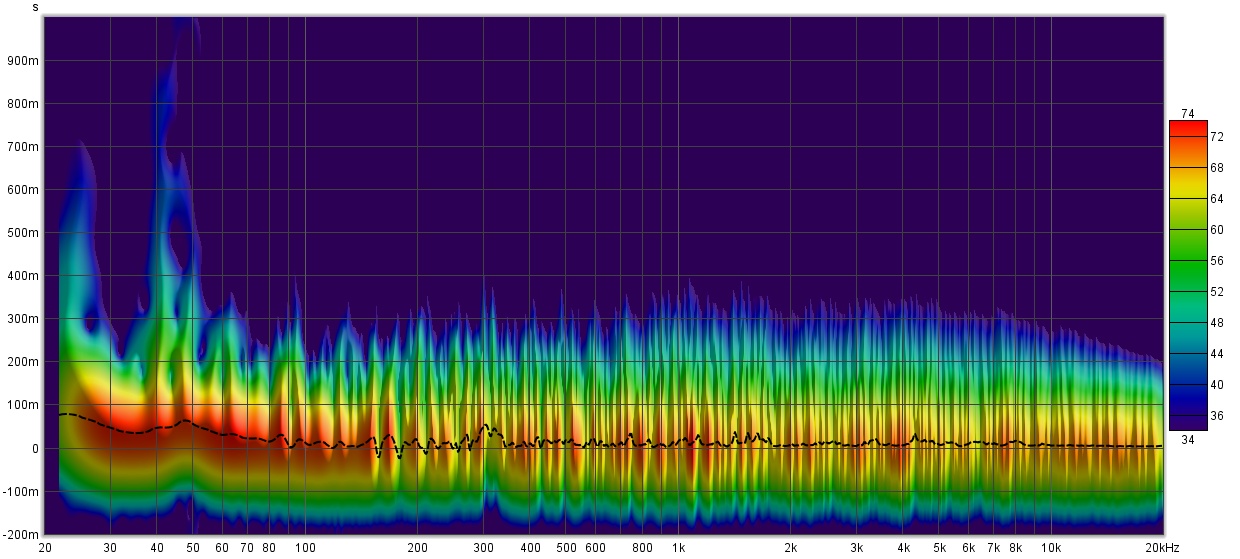Screen dimensions: 1240x559
Task: Click the 1k frequency axis label
Action: click(x=678, y=548)
